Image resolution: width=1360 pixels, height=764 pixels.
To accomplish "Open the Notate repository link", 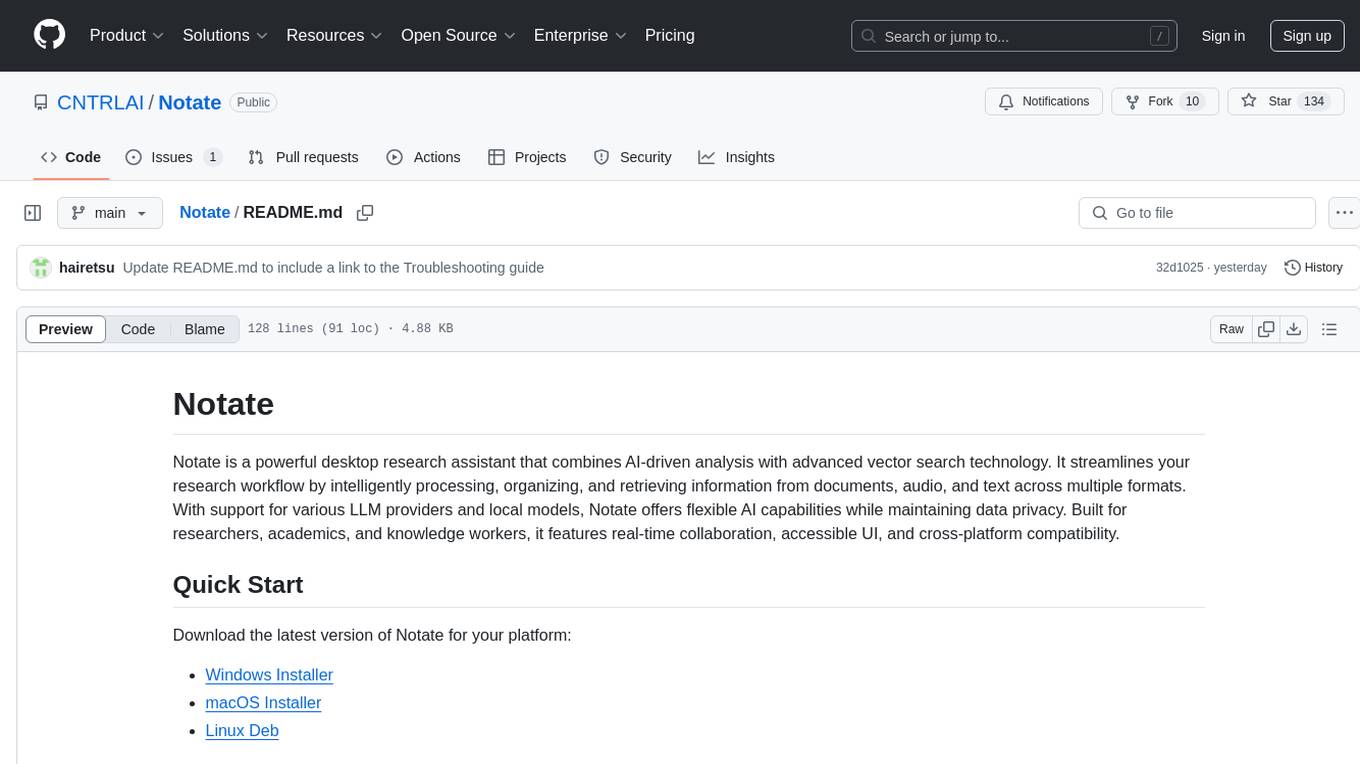I will (190, 102).
